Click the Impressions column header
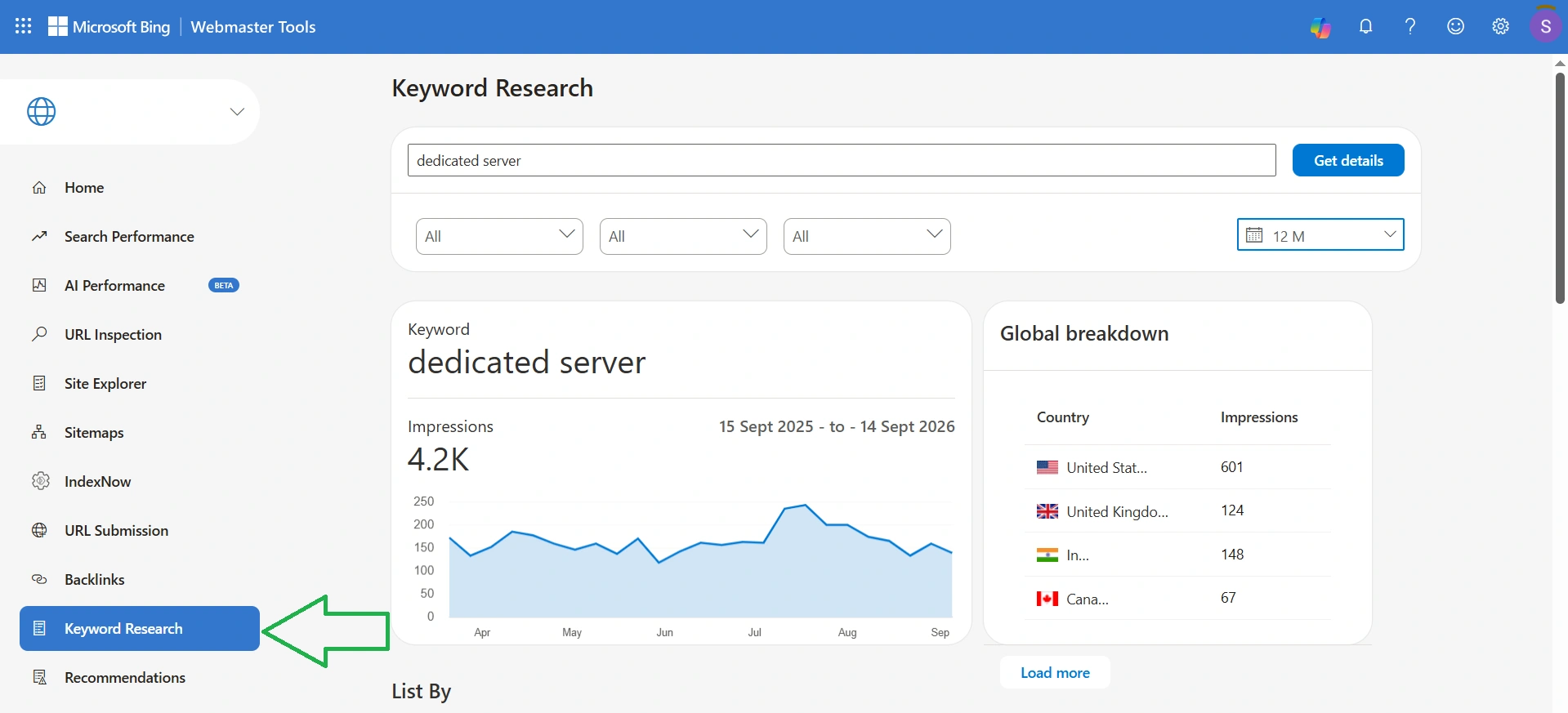 pyautogui.click(x=1259, y=417)
